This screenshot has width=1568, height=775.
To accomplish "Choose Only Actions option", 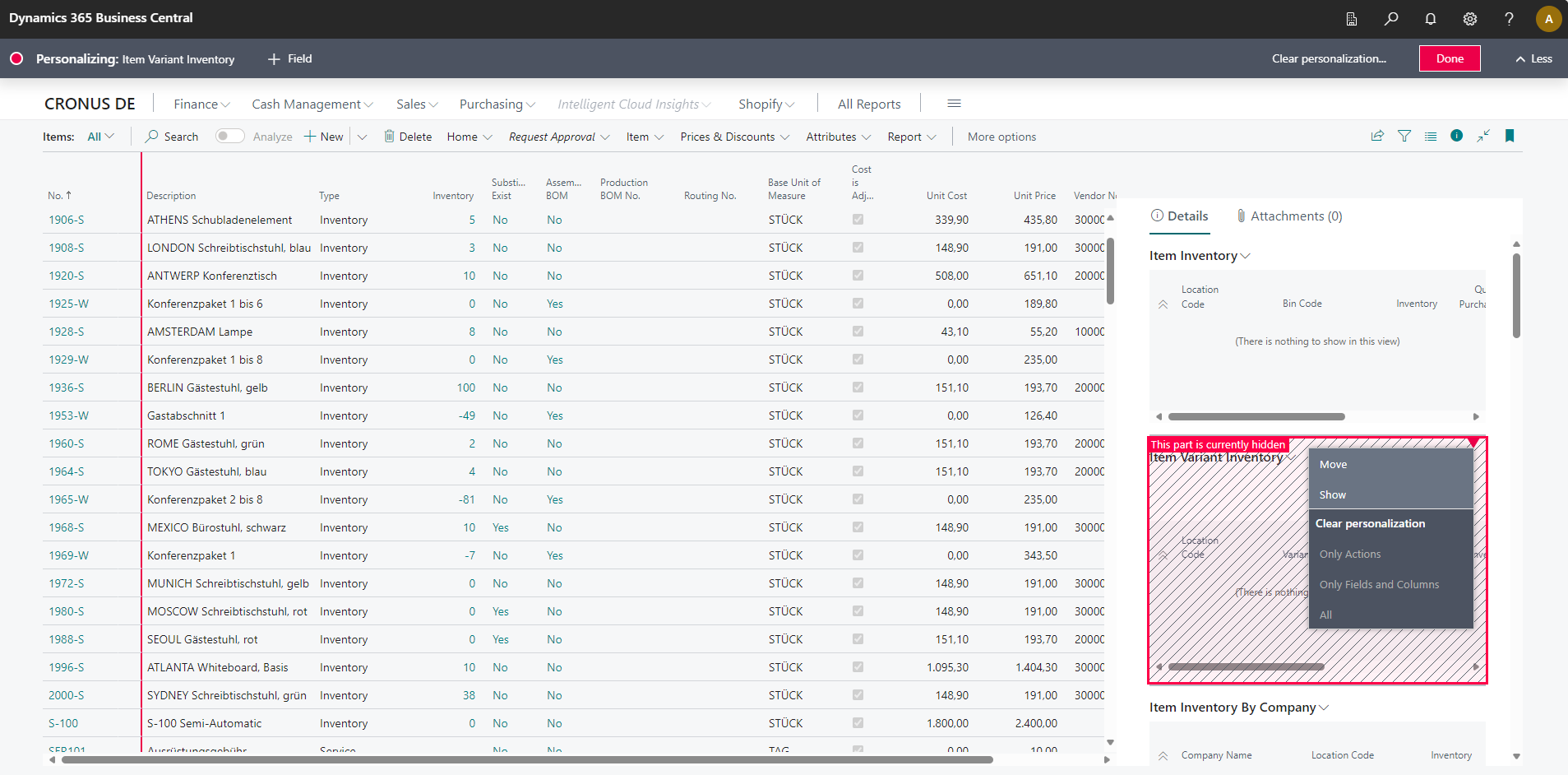I will (x=1390, y=554).
